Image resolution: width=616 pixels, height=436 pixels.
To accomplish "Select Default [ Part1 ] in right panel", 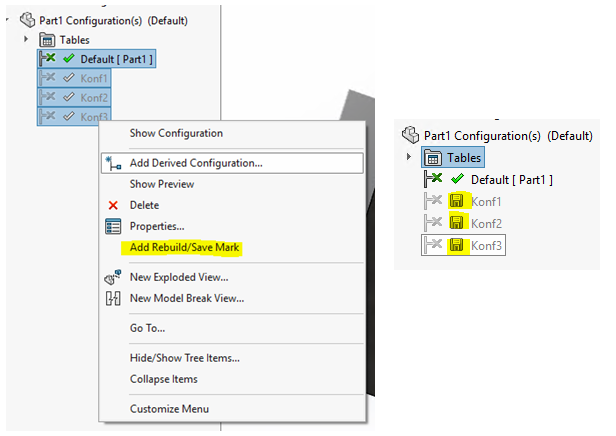I will [x=511, y=179].
